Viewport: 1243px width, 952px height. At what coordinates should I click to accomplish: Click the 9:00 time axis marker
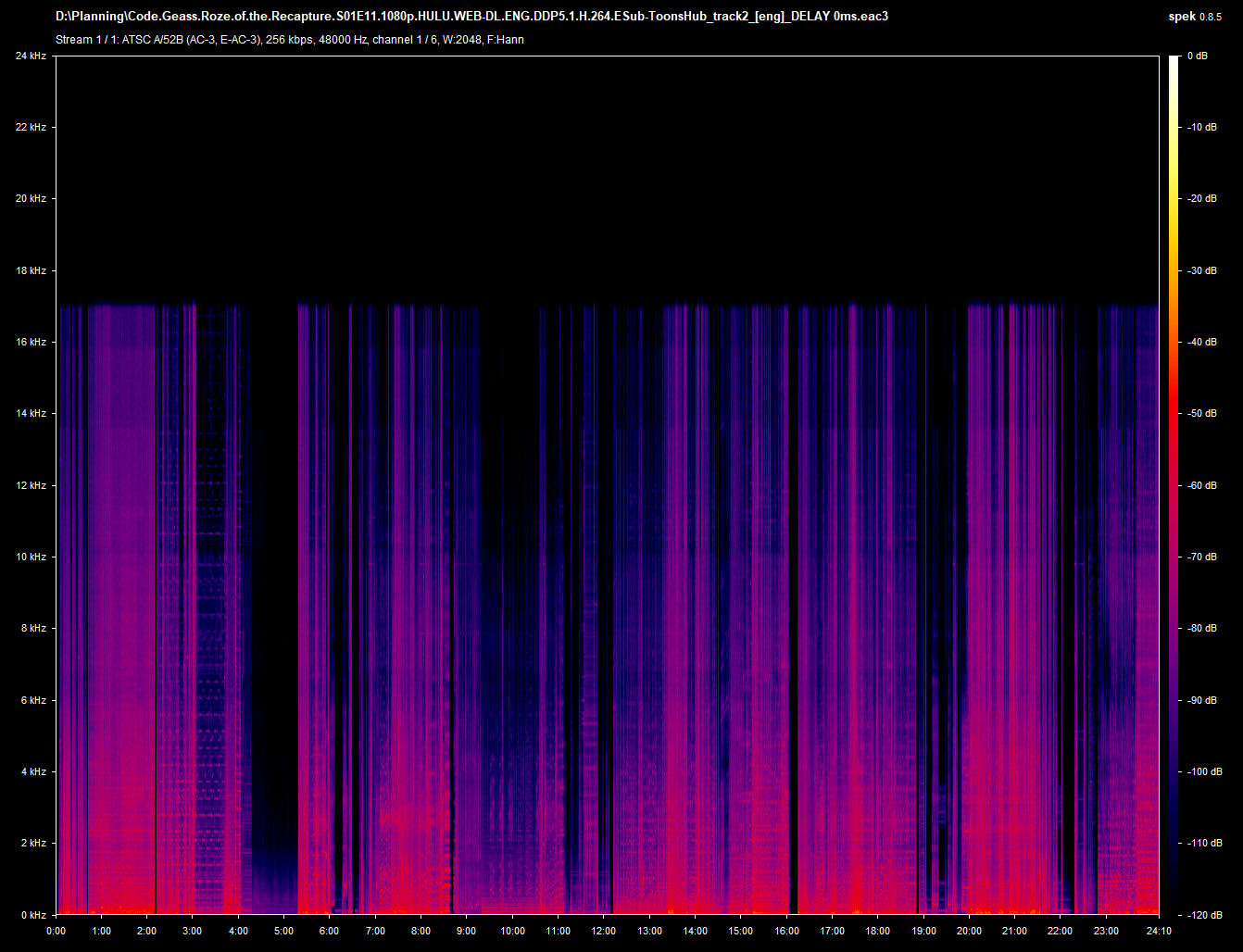467,931
